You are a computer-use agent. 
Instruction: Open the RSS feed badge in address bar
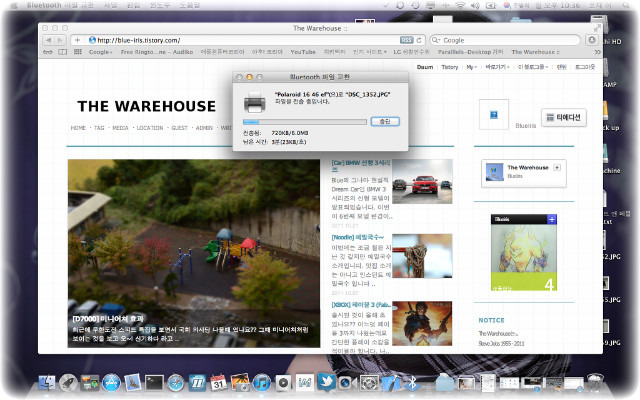click(406, 40)
